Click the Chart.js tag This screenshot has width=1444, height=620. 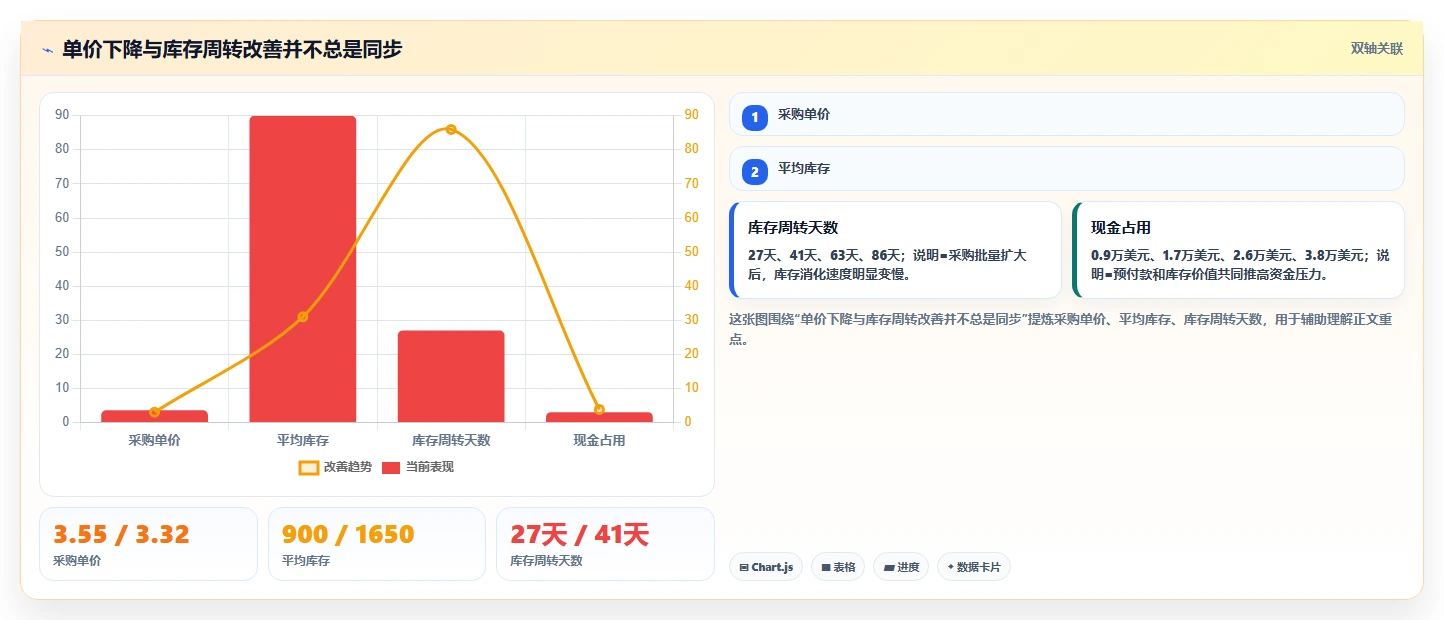click(766, 567)
